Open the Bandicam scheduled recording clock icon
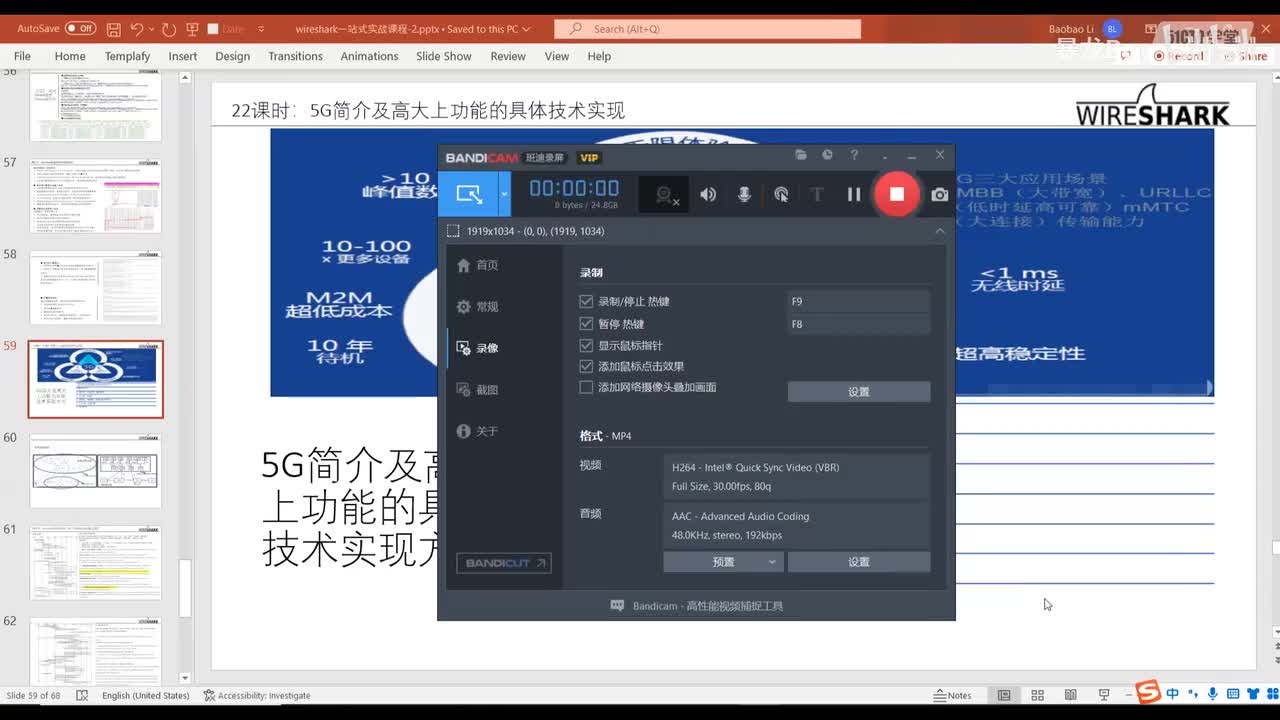The width and height of the screenshot is (1280, 720). pos(827,155)
